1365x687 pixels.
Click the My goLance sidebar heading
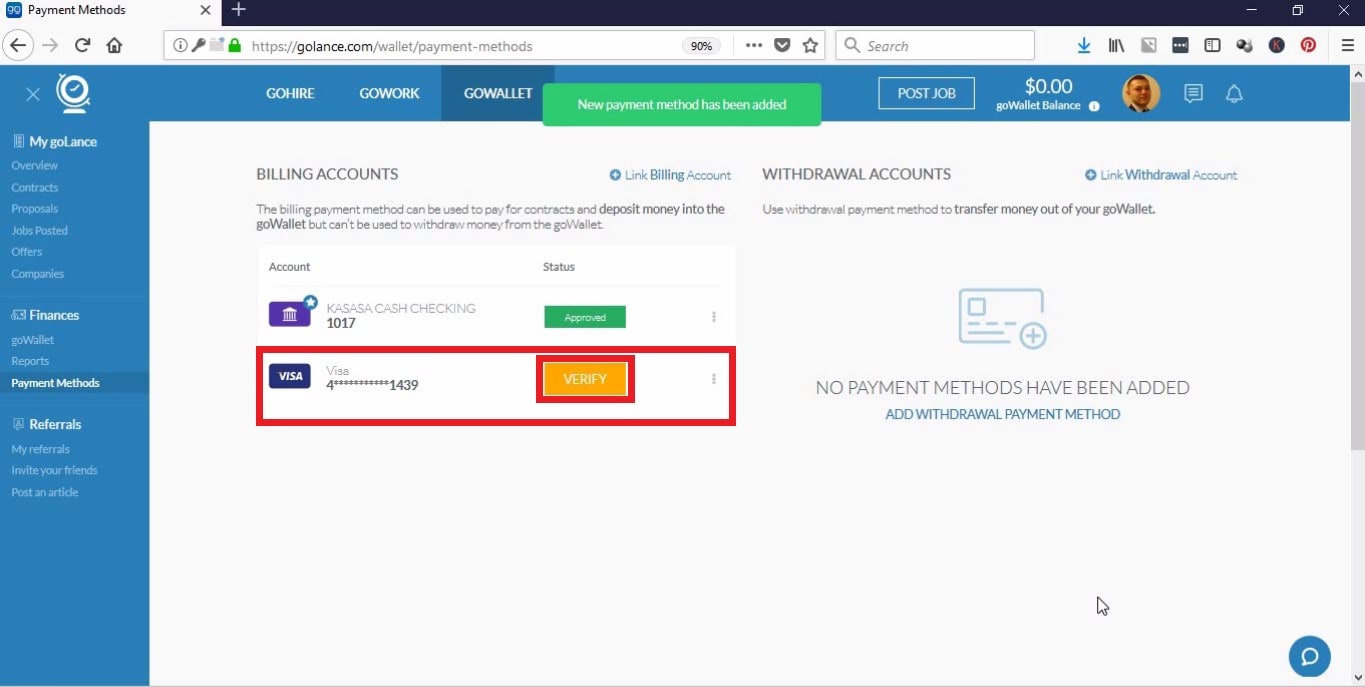(x=55, y=142)
